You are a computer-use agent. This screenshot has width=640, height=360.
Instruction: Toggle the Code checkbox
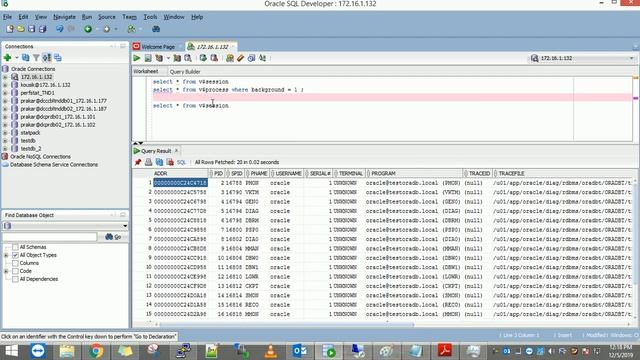[x=16, y=271]
